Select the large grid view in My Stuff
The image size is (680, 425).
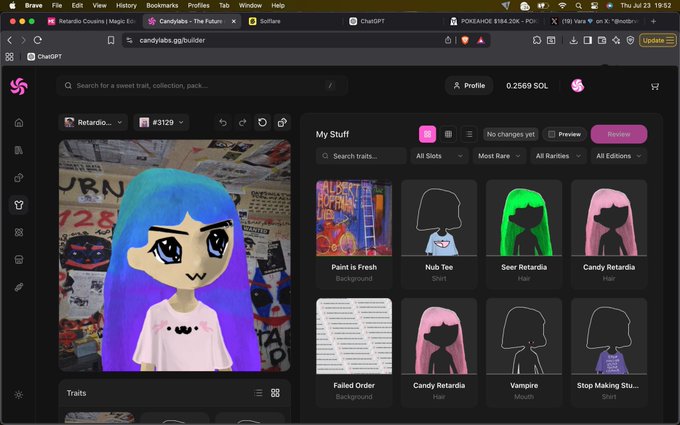(x=427, y=134)
